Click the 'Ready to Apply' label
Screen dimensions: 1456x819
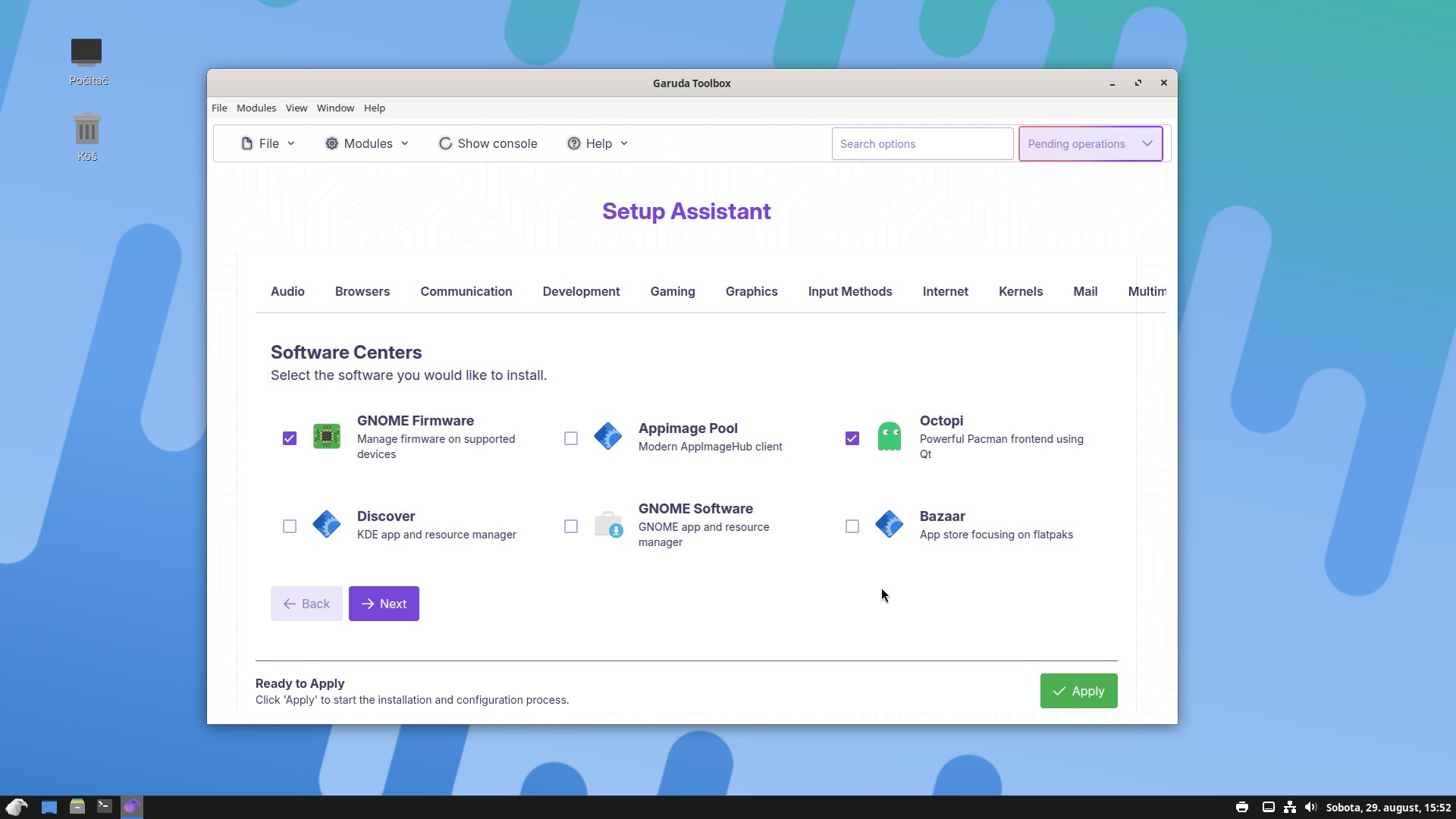[300, 683]
